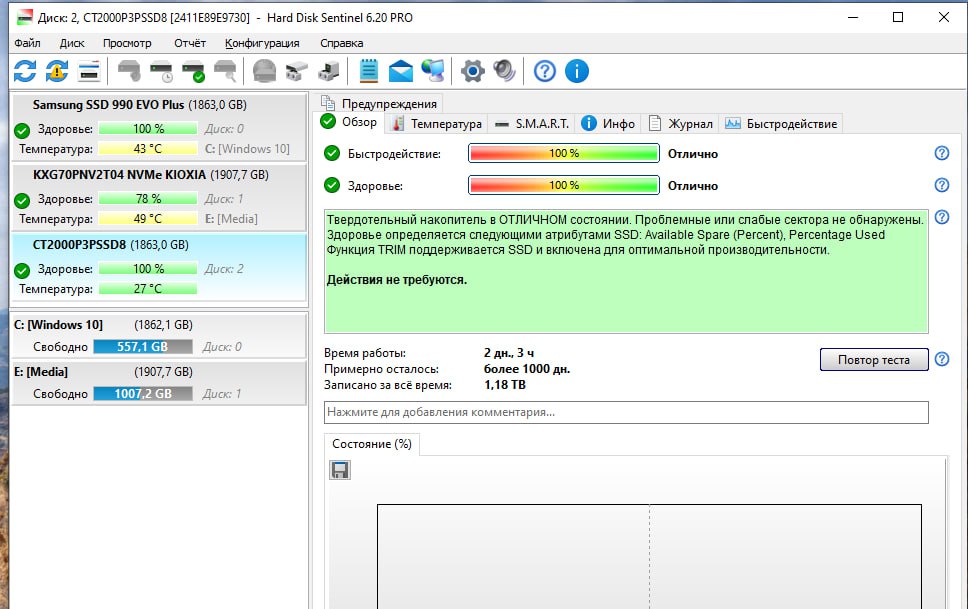
Task: Click the Повтор теста button
Action: pos(874,359)
